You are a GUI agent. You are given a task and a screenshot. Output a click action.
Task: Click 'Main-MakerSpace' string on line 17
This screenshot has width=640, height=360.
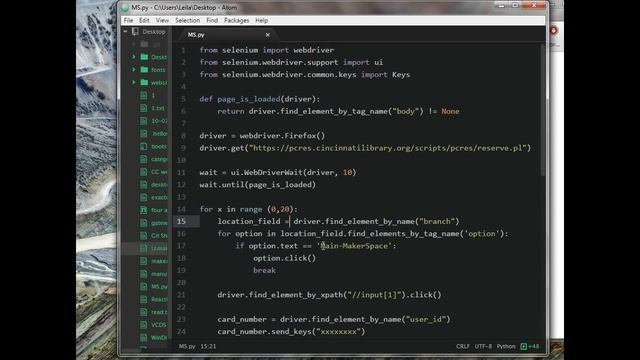pos(354,246)
